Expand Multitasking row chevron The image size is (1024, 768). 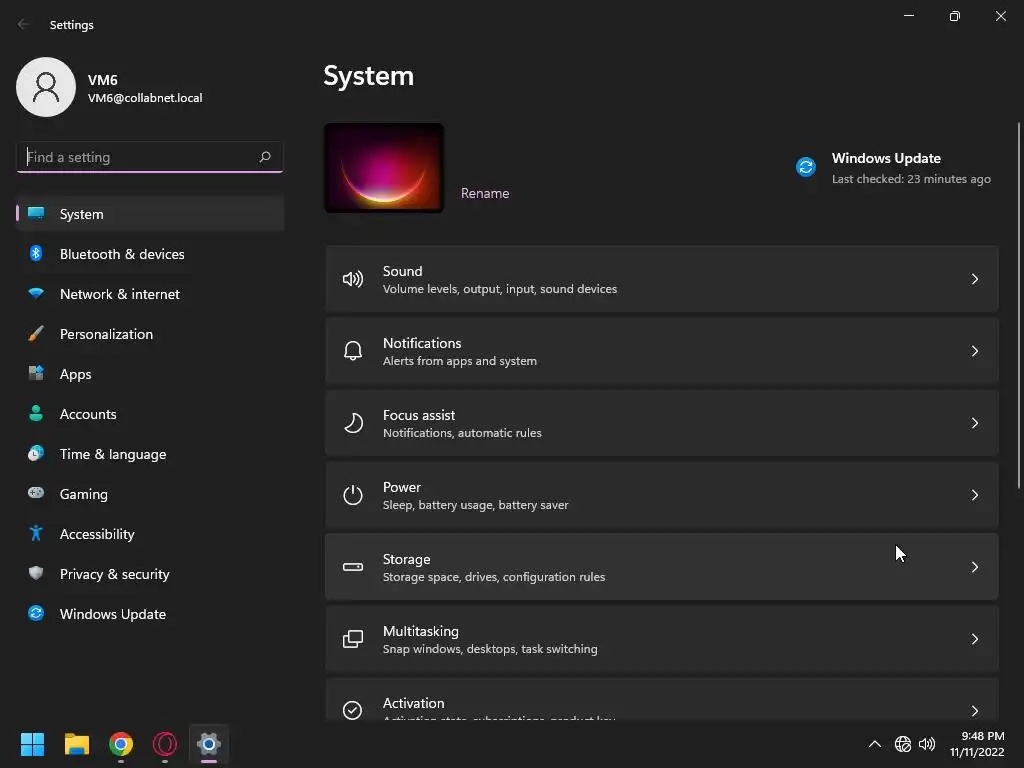(x=974, y=639)
